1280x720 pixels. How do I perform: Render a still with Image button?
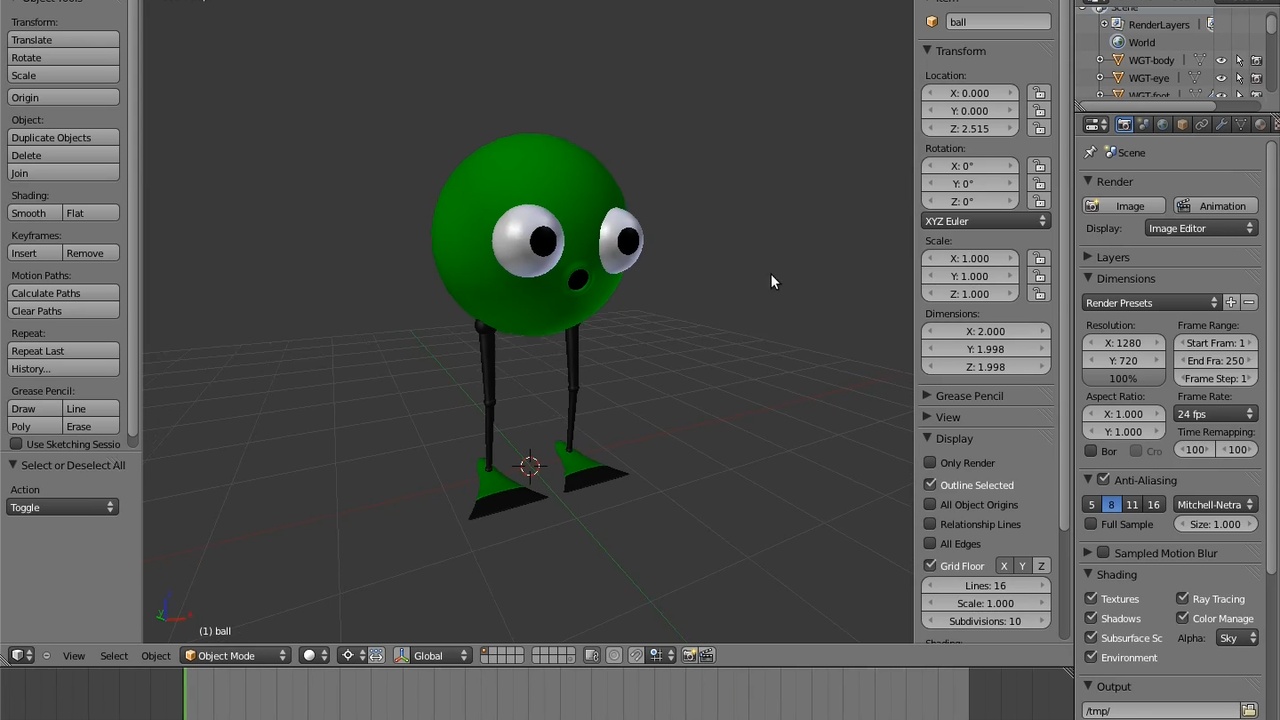1126,206
